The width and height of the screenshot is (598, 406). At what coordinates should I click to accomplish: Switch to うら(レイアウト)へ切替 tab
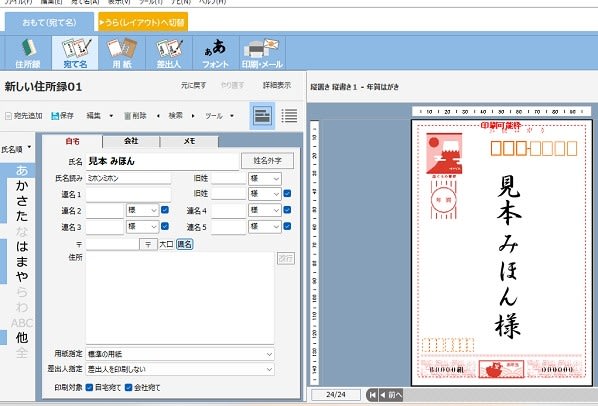(x=143, y=22)
